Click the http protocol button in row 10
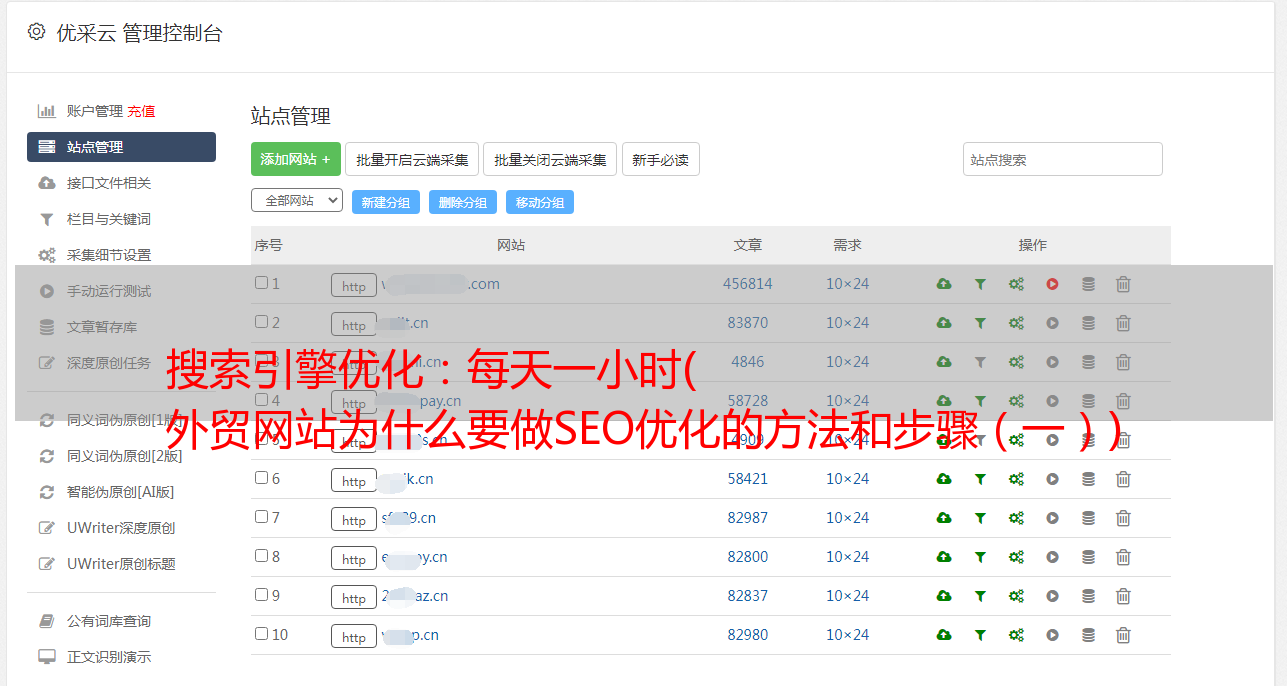Viewport: 1287px width, 686px height. pyautogui.click(x=354, y=637)
